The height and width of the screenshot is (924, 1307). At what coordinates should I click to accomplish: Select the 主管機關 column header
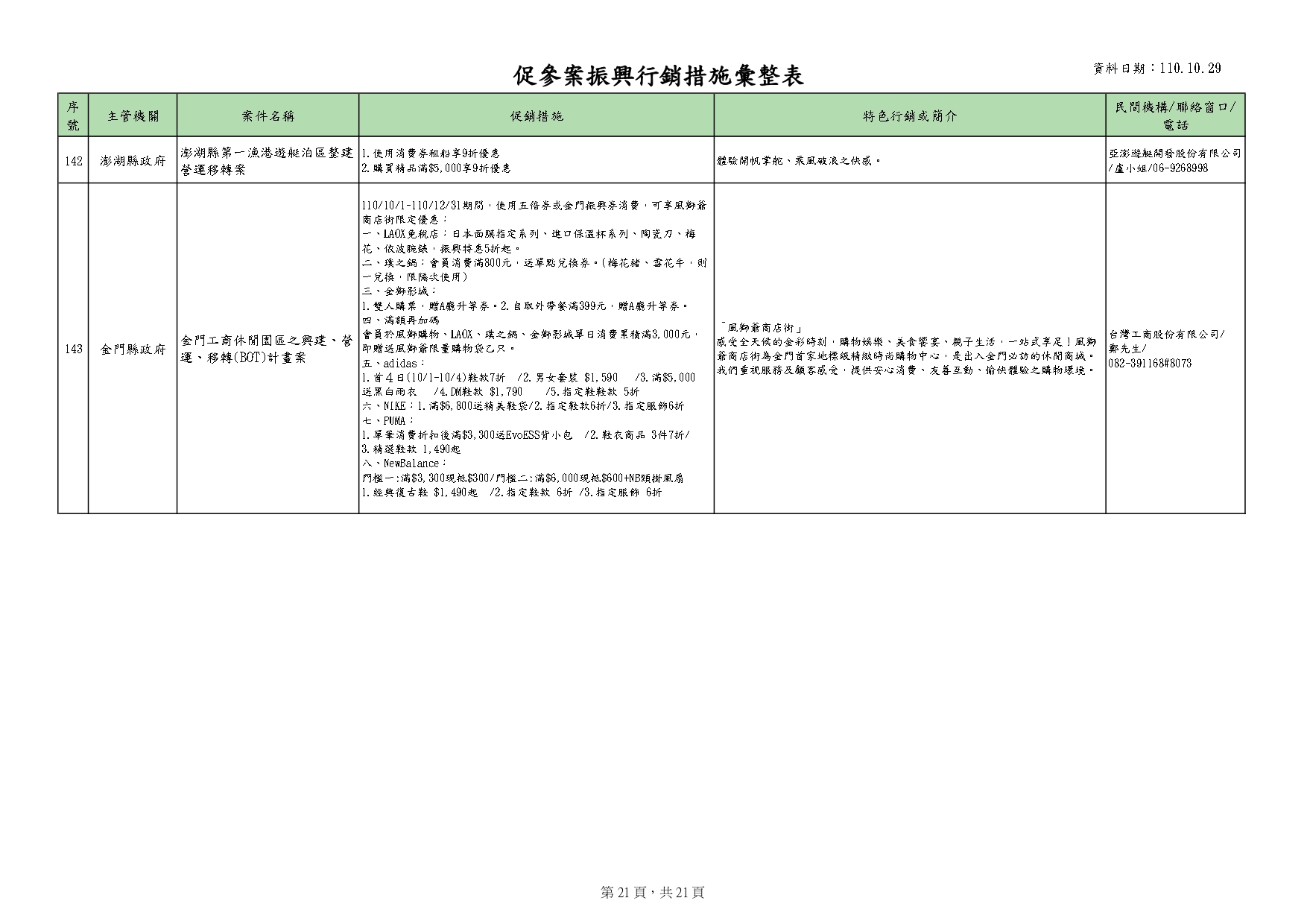133,115
